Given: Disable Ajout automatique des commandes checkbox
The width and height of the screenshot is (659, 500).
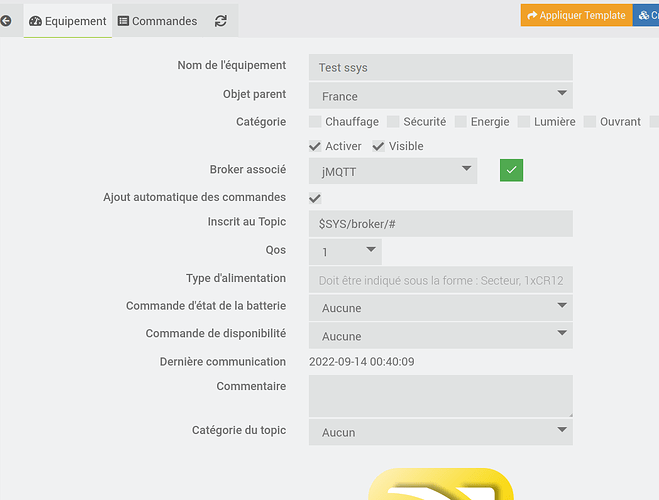Looking at the screenshot, I should (x=315, y=198).
